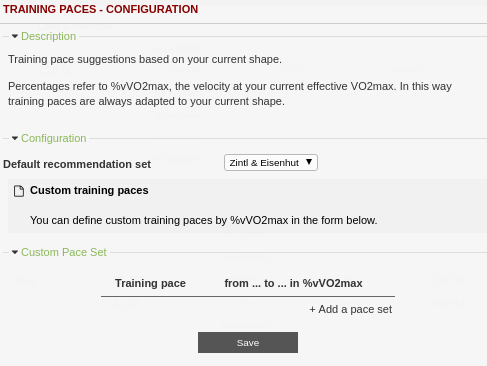487x366 pixels.
Task: Click the Training pace column header
Action: tap(150, 283)
